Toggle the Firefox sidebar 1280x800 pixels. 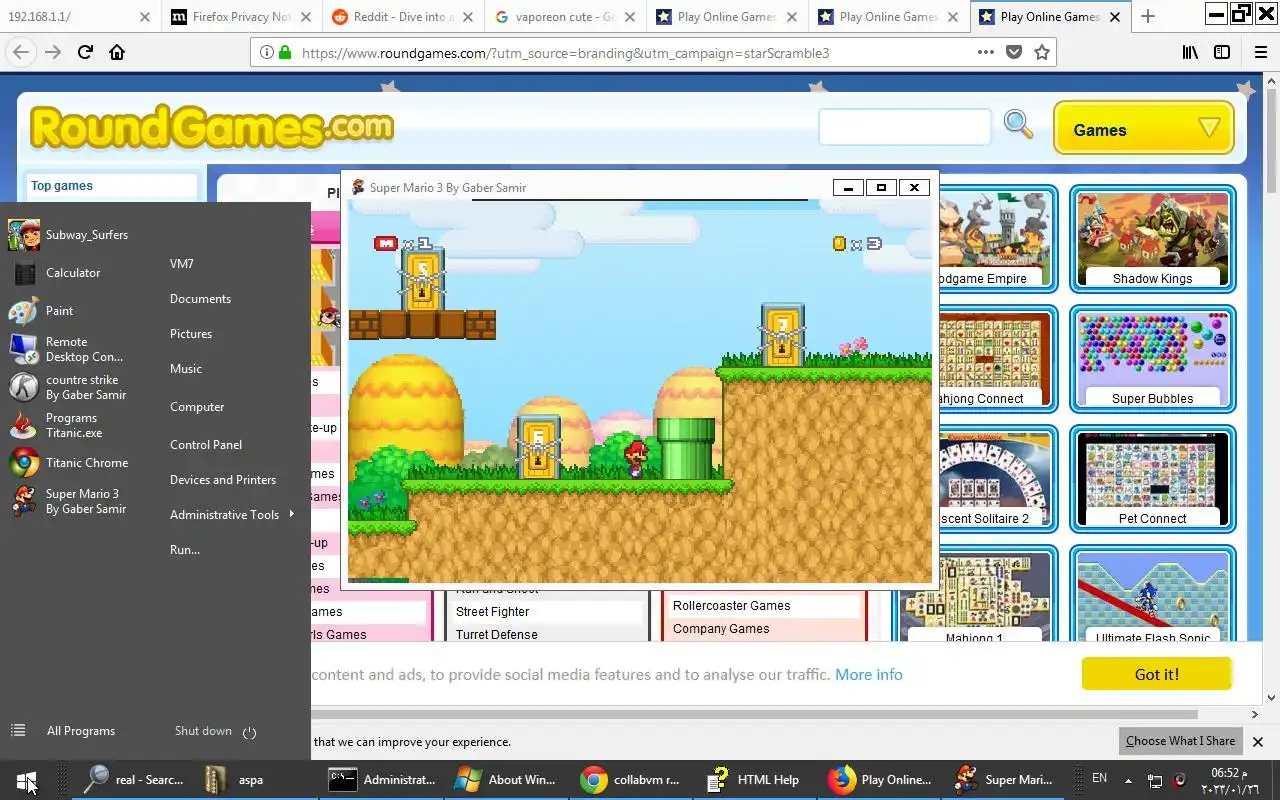pyautogui.click(x=1222, y=53)
